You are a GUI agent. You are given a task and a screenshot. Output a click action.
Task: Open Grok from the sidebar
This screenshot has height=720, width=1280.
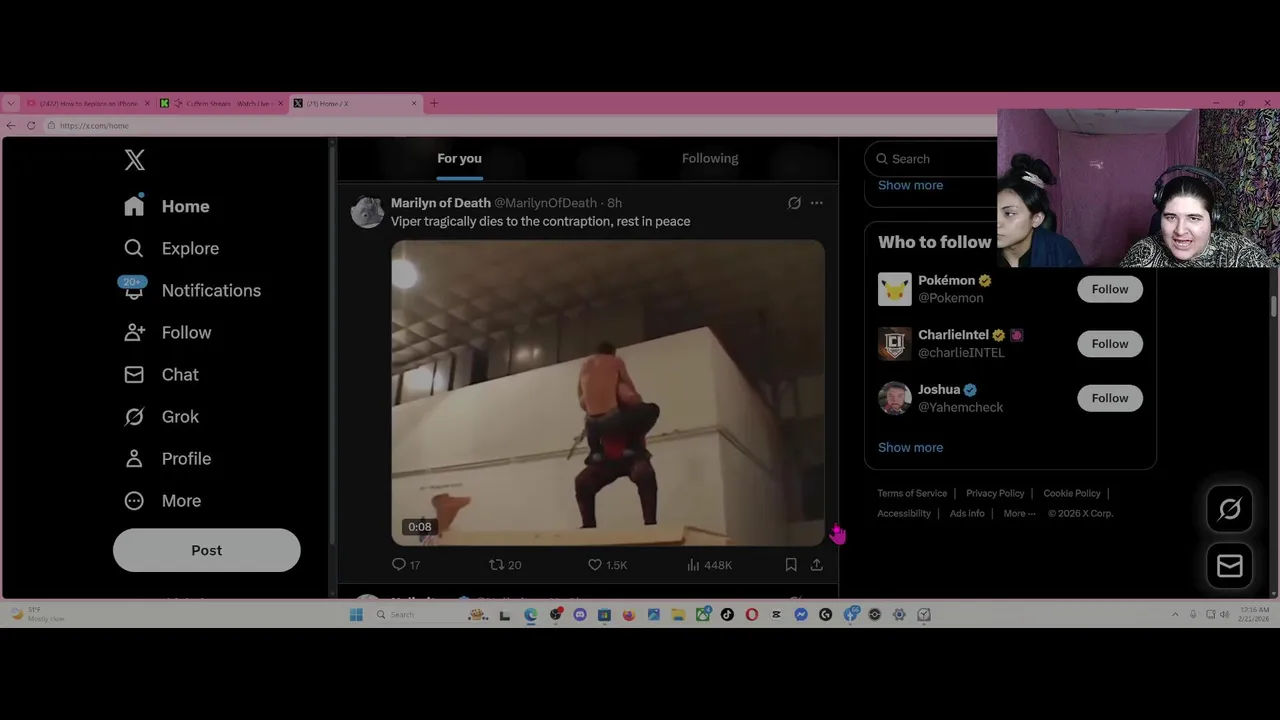click(161, 416)
